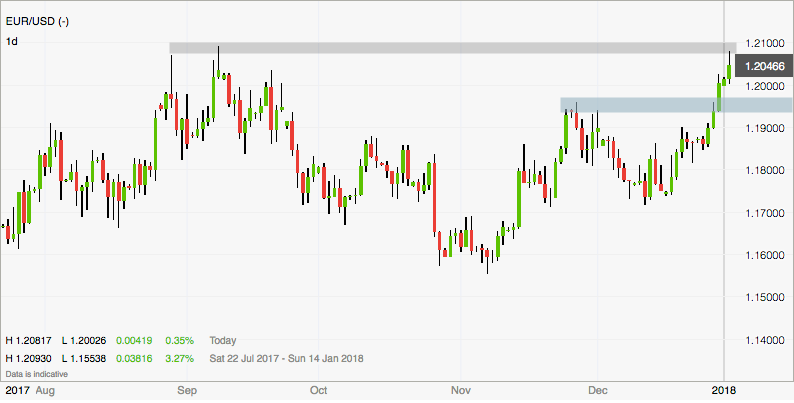Click the Nov label on time axis

pos(461,390)
